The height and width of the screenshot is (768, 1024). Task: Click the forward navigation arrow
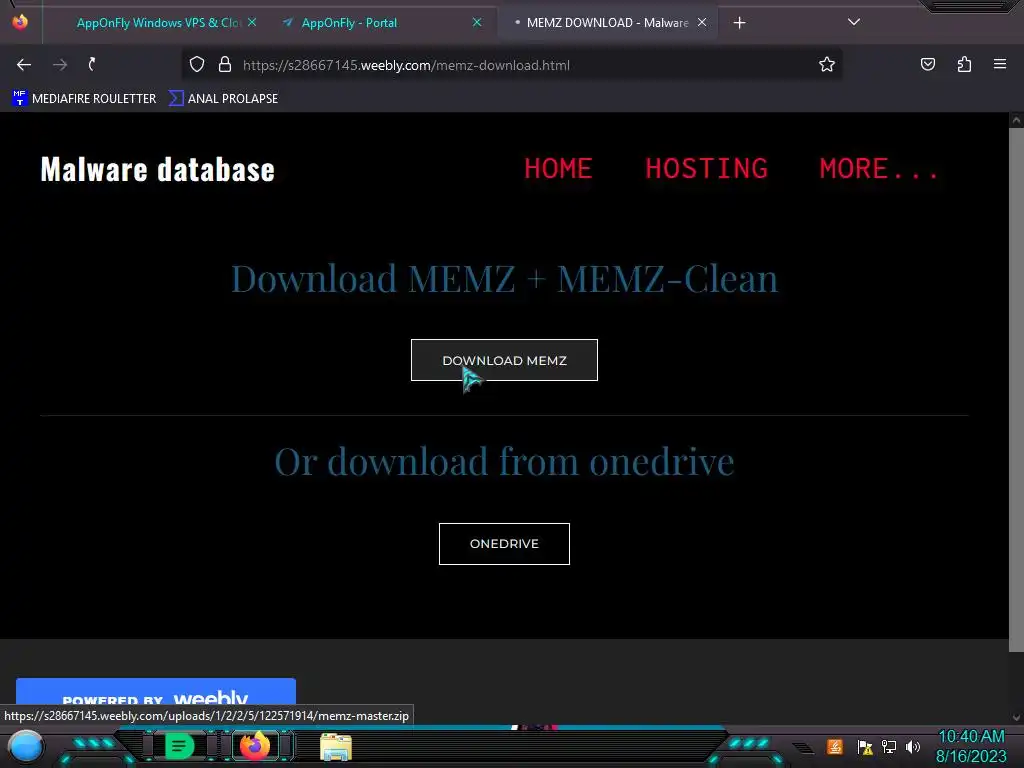point(60,65)
